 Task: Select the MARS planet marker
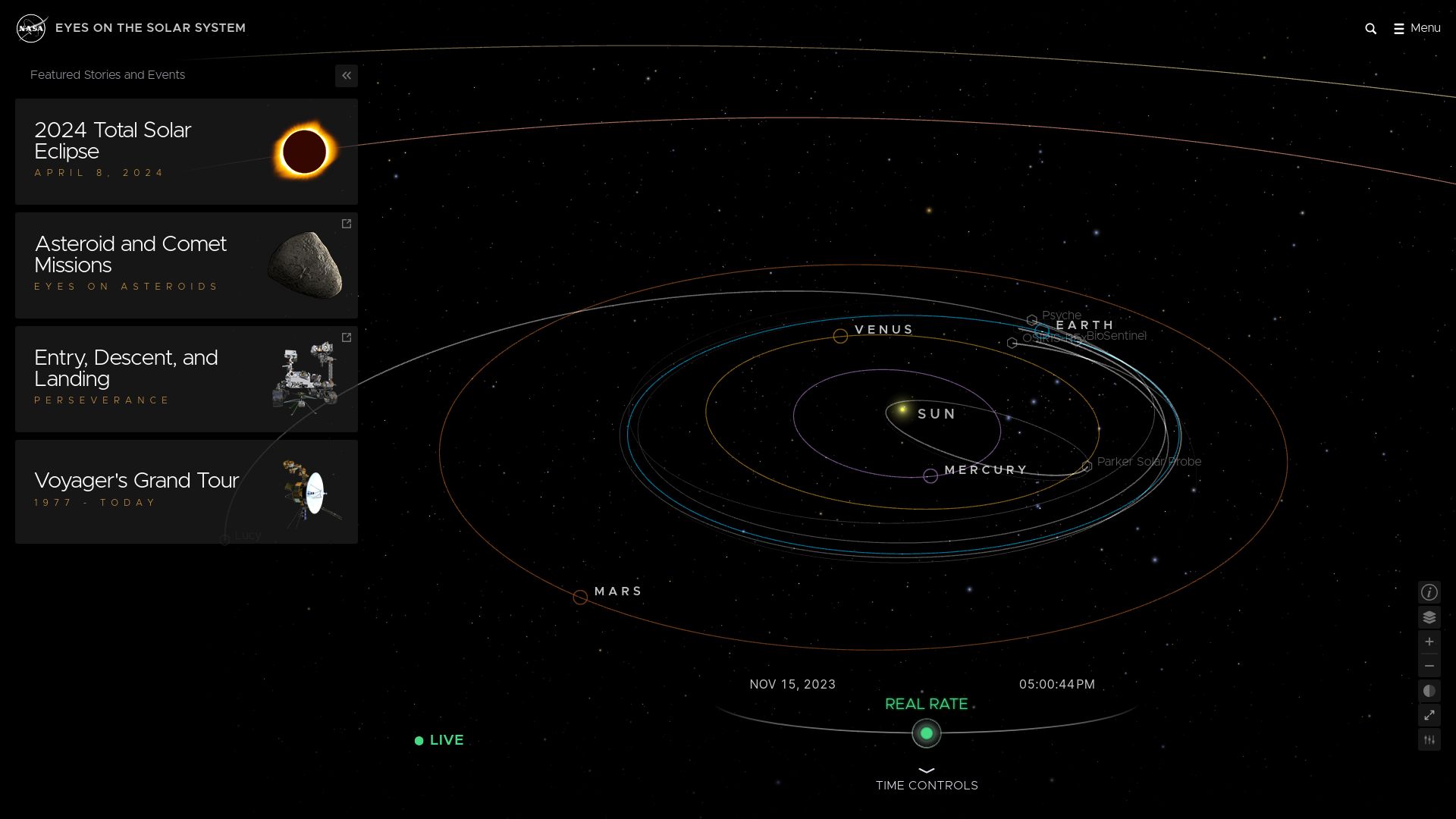click(x=580, y=598)
